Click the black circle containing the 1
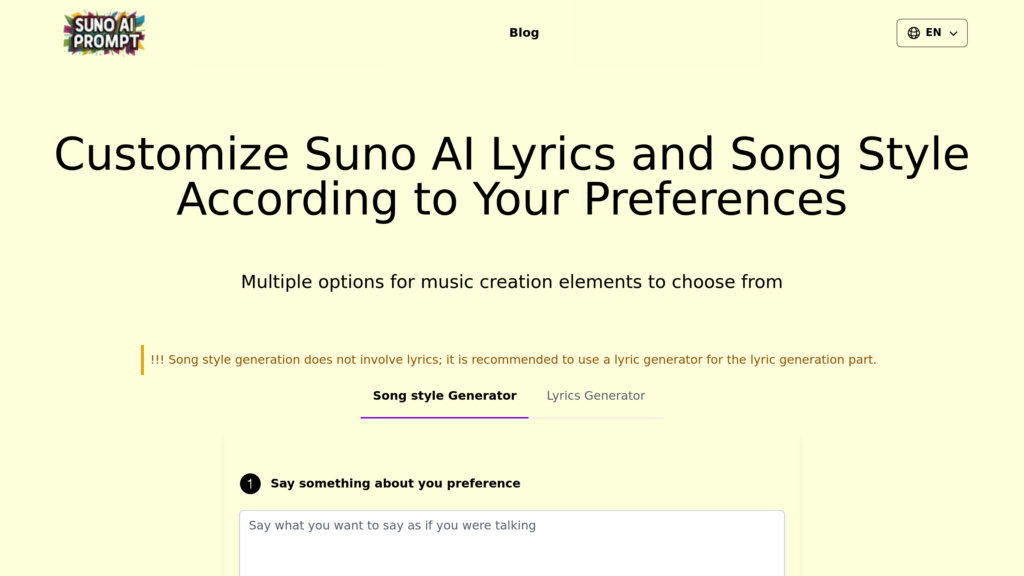Viewport: 1024px width, 576px height. (x=251, y=483)
